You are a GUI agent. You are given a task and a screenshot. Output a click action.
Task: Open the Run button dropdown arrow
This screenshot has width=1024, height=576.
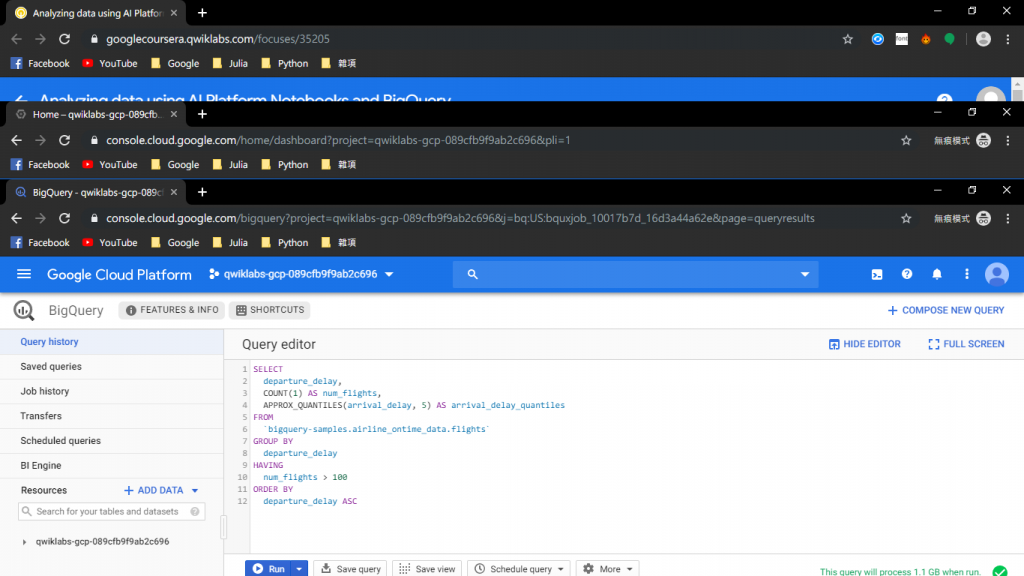(x=299, y=569)
